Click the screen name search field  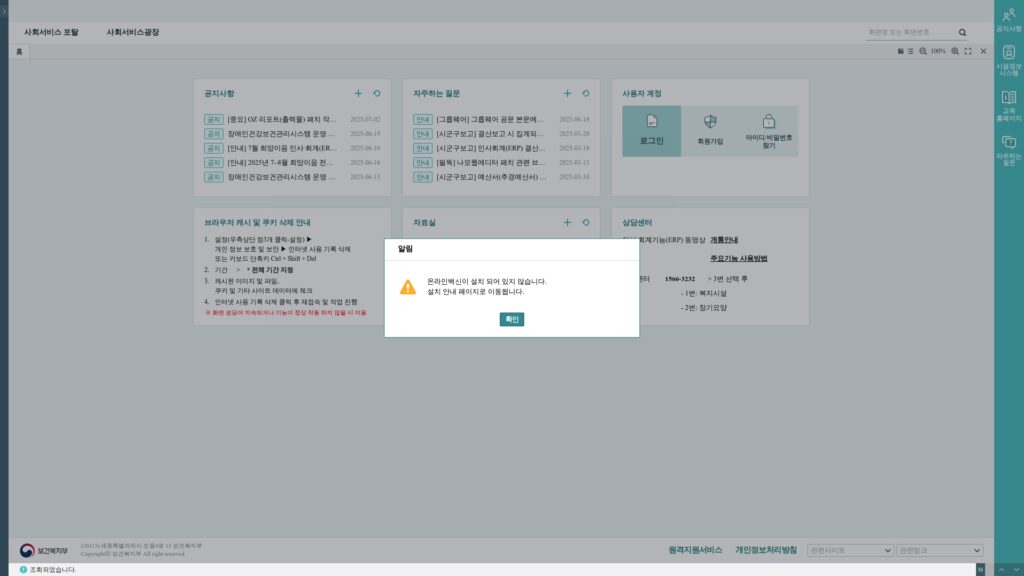[910, 32]
